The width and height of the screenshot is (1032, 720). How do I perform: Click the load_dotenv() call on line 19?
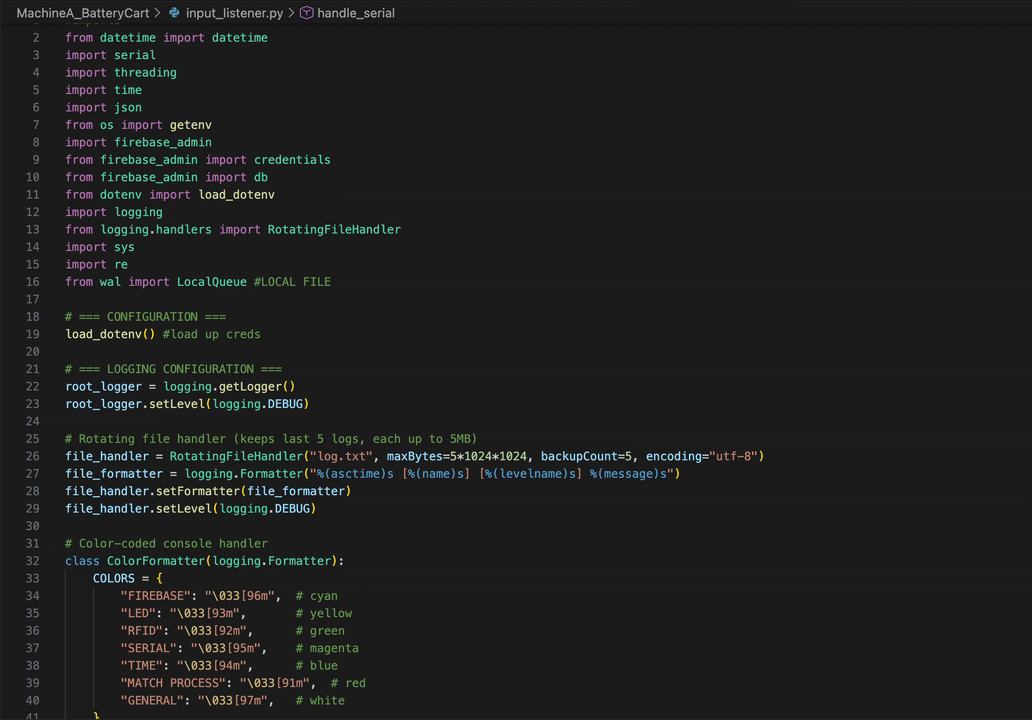pos(107,334)
